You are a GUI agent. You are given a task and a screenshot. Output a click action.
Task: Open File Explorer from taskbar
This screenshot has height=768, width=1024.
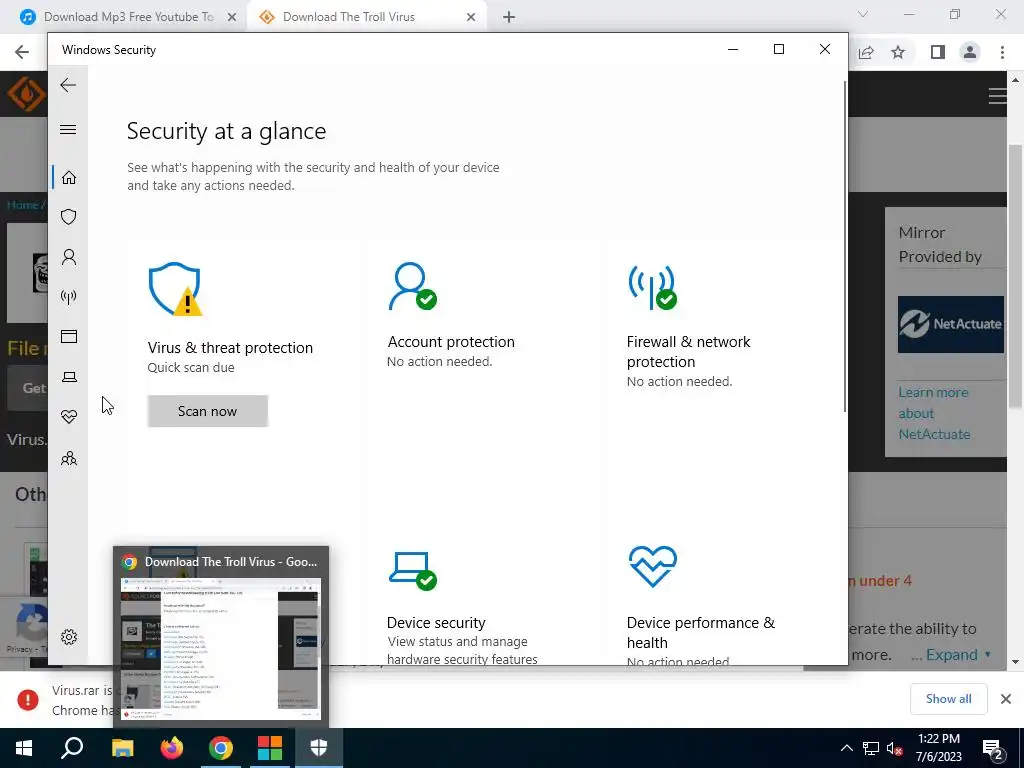(122, 748)
